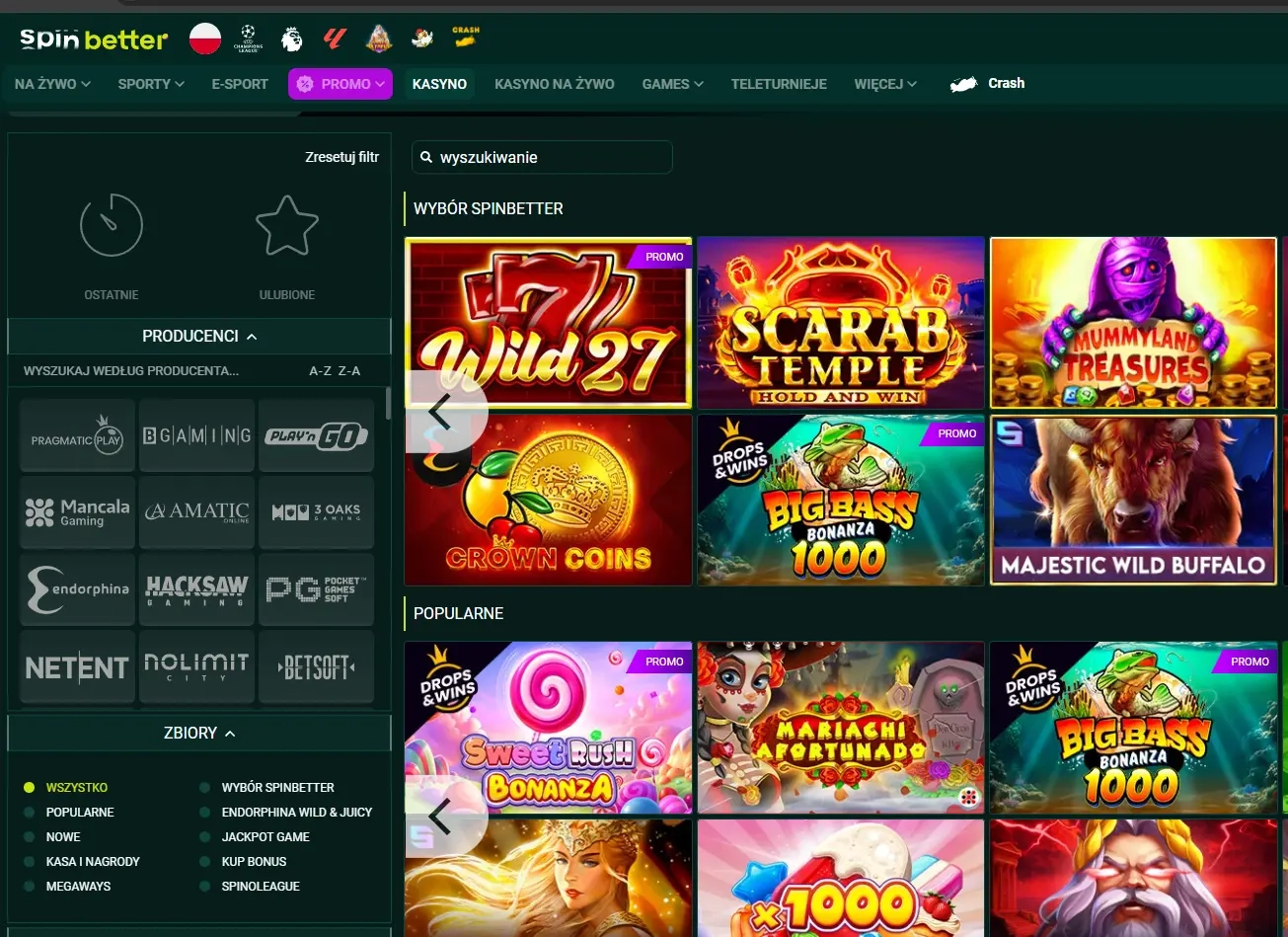
Task: Expand the Na Żywo dropdown menu
Action: (52, 84)
